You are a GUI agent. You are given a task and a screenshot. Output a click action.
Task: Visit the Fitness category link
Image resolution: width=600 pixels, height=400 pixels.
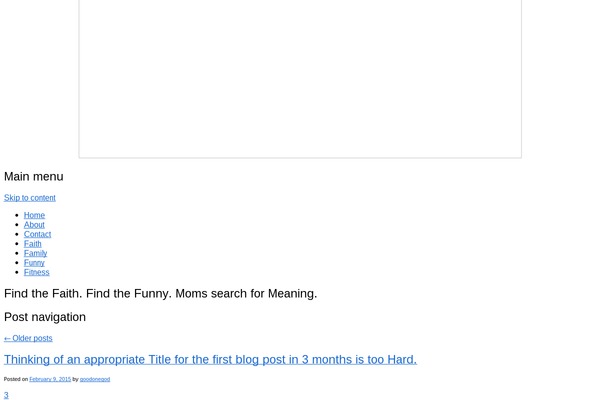[x=36, y=273]
